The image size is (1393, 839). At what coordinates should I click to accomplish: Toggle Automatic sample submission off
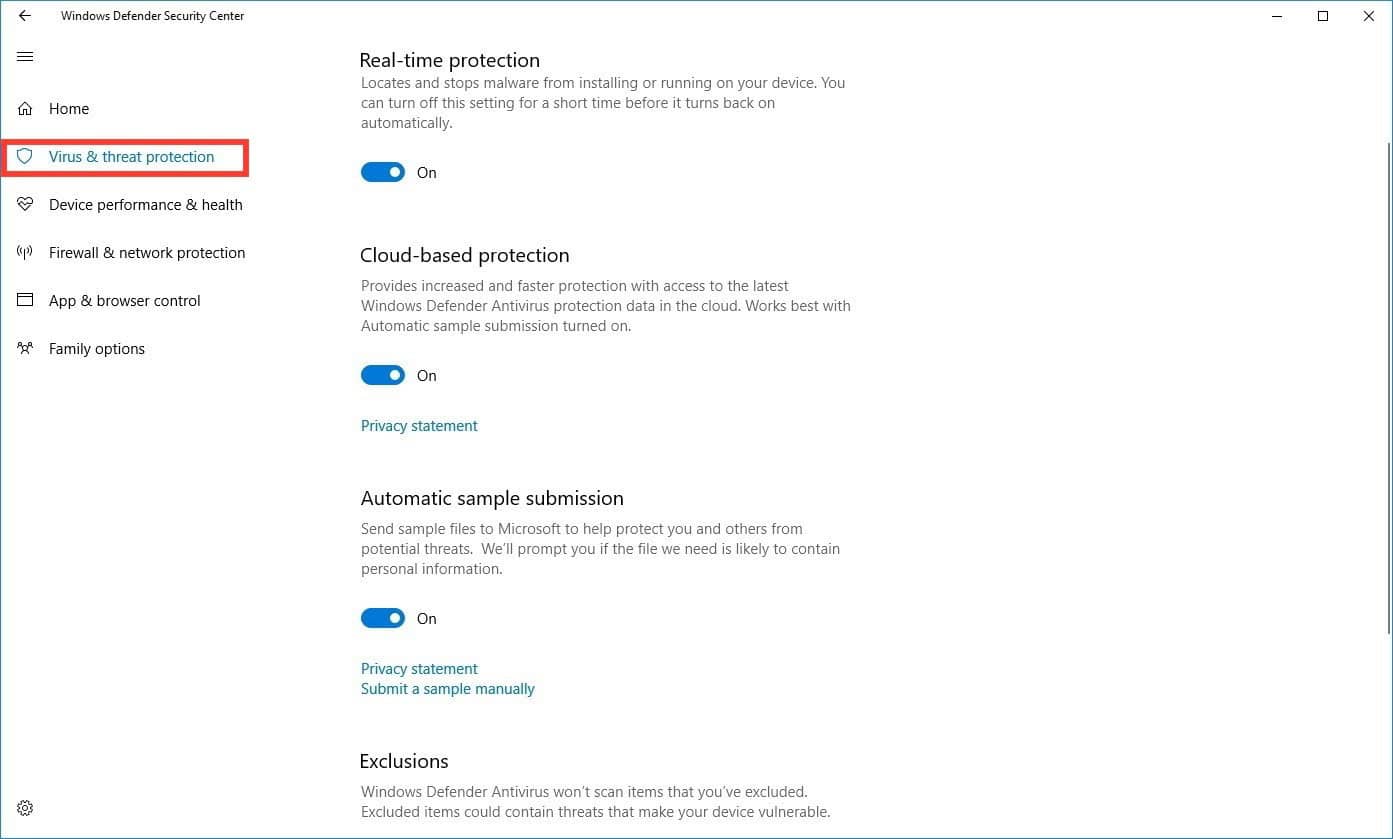click(383, 619)
